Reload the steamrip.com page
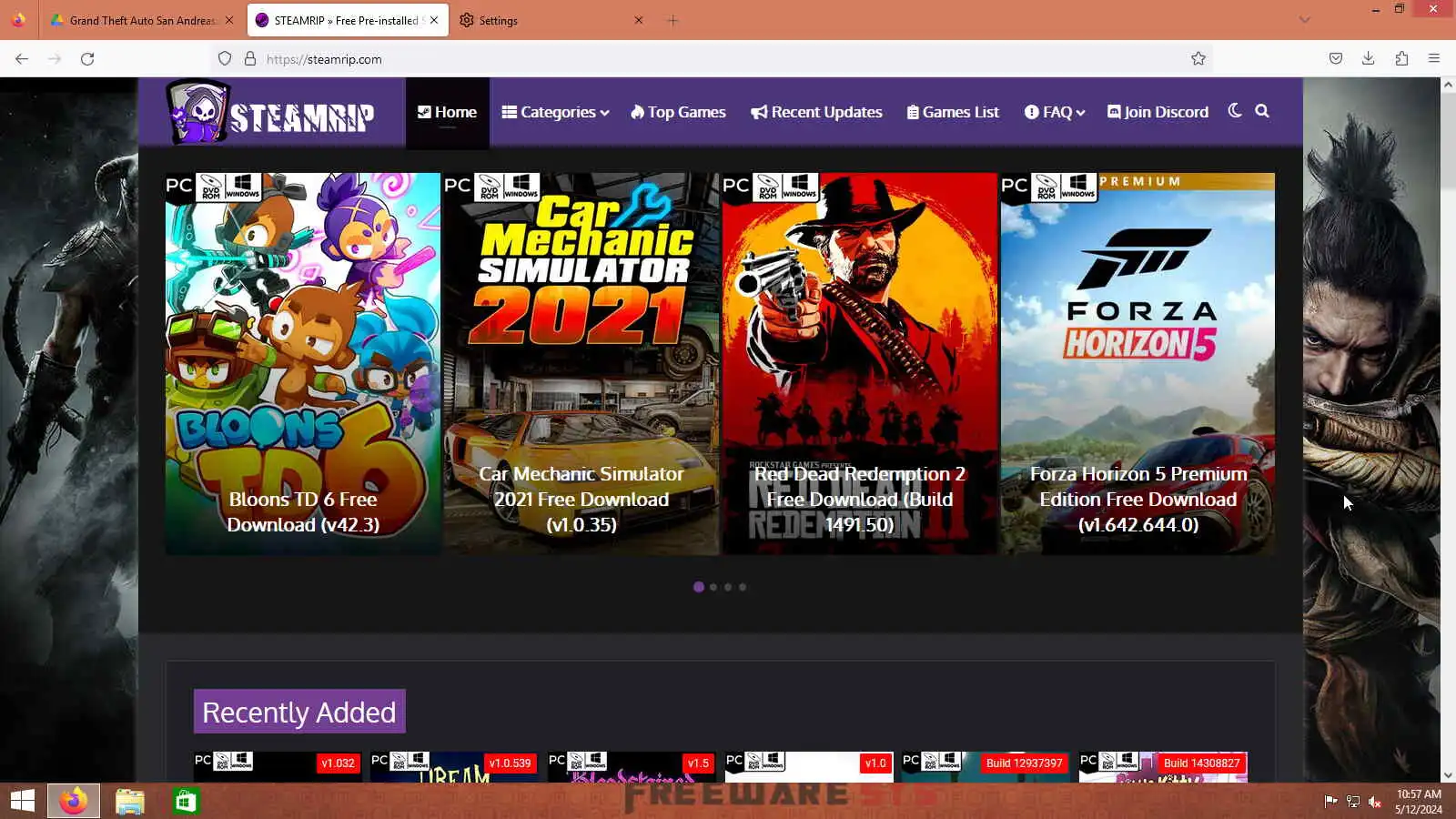1456x819 pixels. [x=87, y=59]
